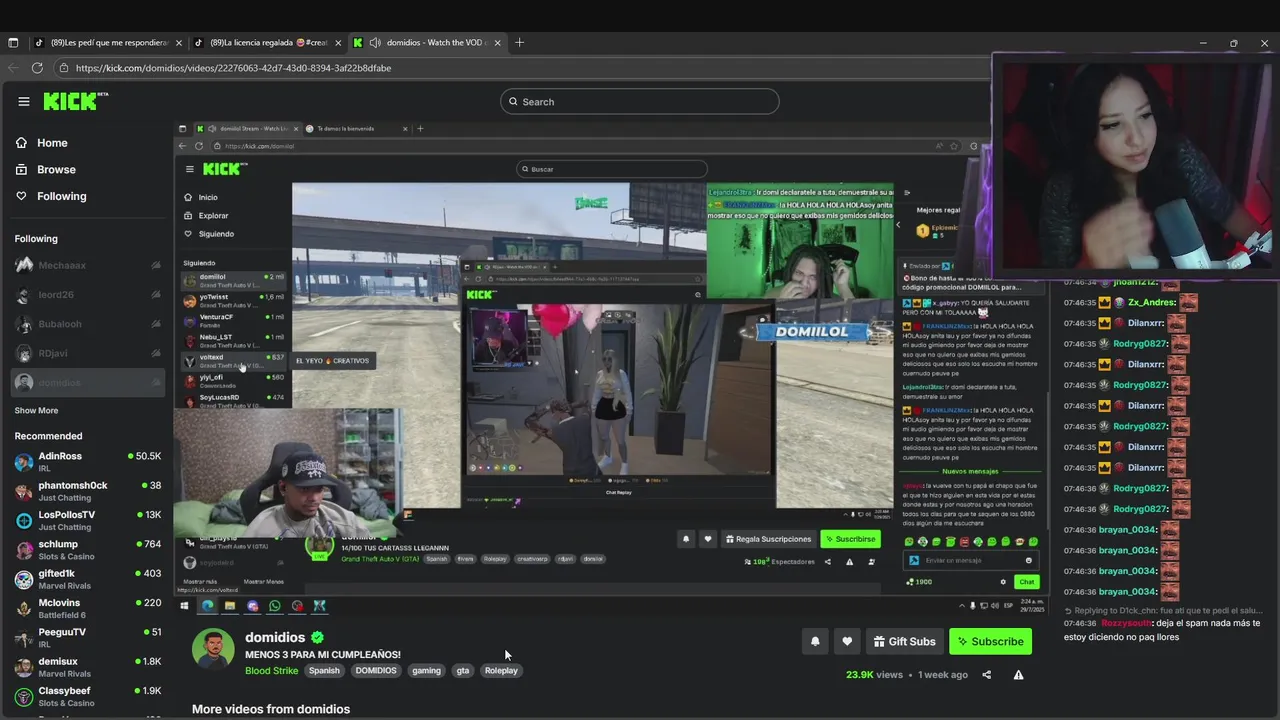The image size is (1280, 720).
Task: Open the Kick sidebar hamburger menu
Action: [24, 101]
